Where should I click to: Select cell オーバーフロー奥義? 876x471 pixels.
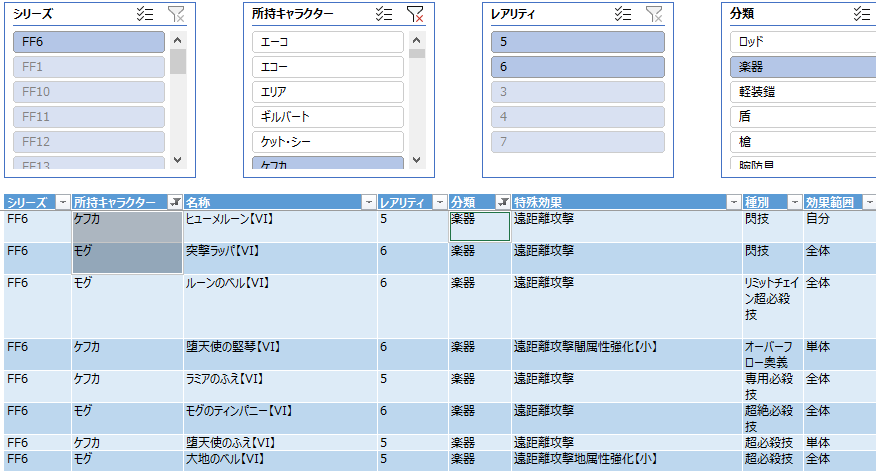point(773,354)
